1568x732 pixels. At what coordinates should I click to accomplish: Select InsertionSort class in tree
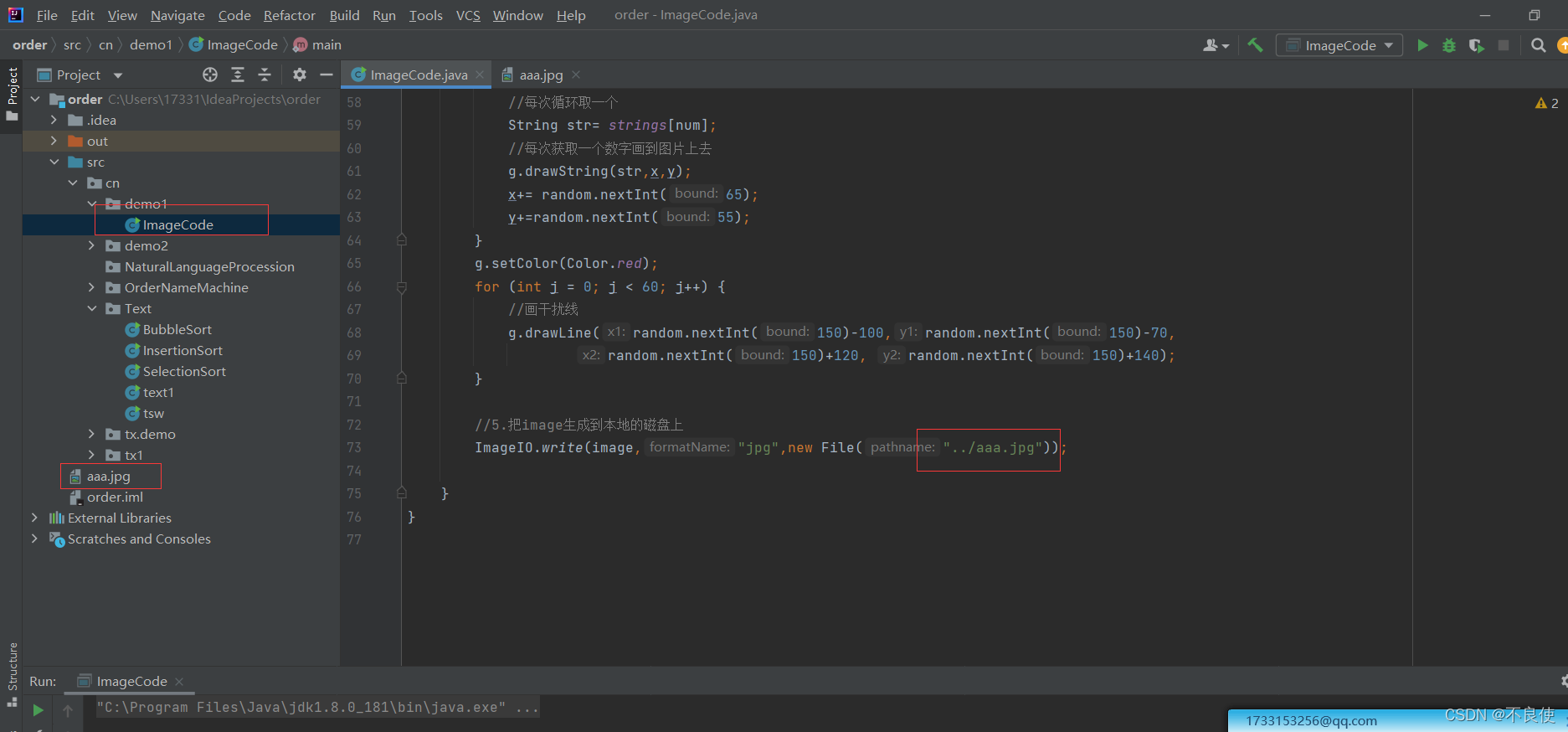[183, 350]
